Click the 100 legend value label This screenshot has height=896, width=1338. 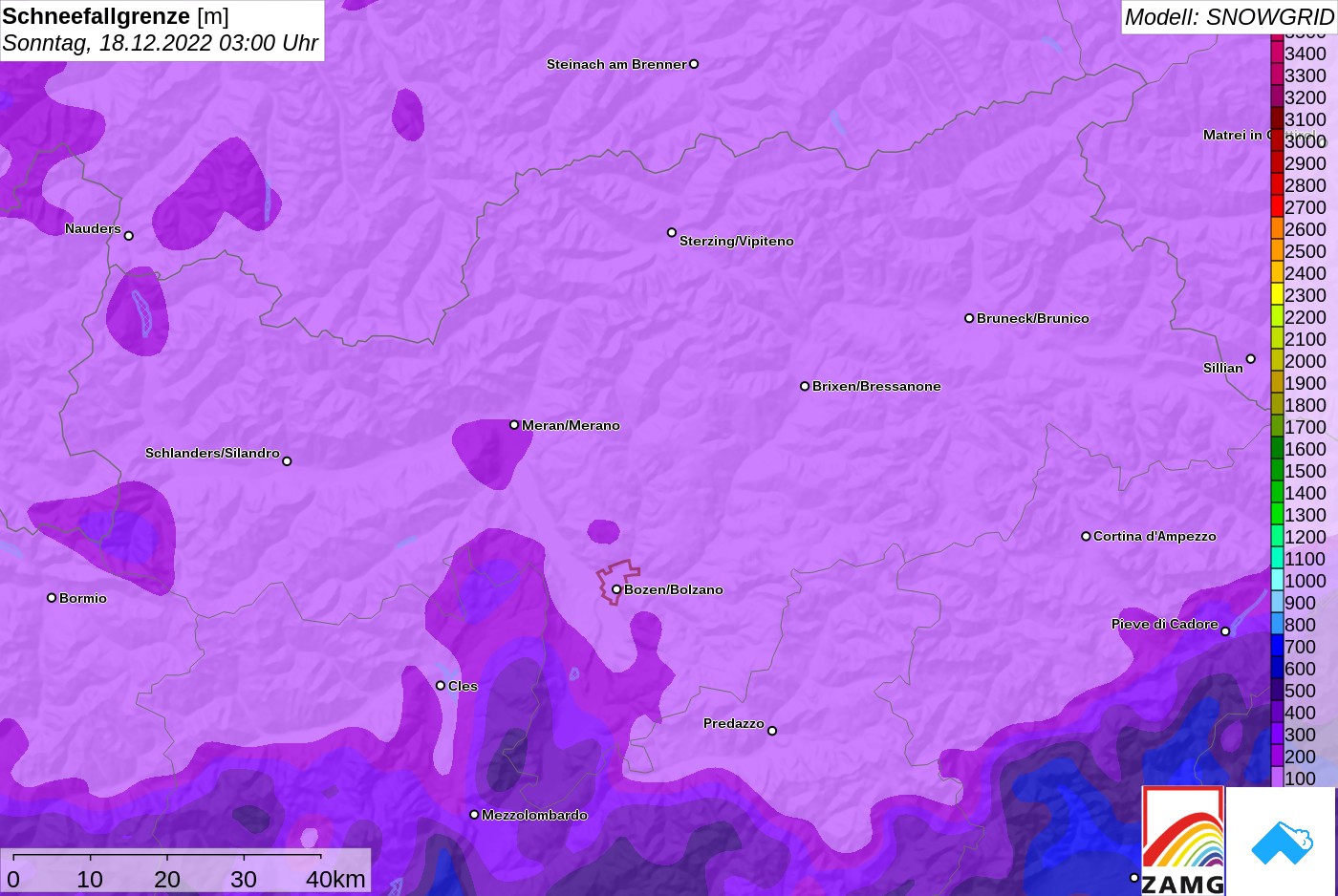coord(1301,779)
